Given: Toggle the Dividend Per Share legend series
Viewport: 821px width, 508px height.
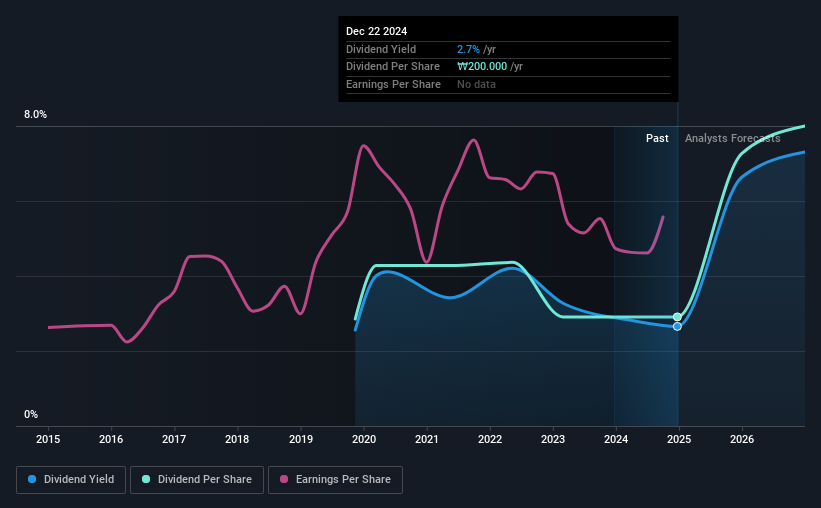Looking at the screenshot, I should (x=197, y=480).
